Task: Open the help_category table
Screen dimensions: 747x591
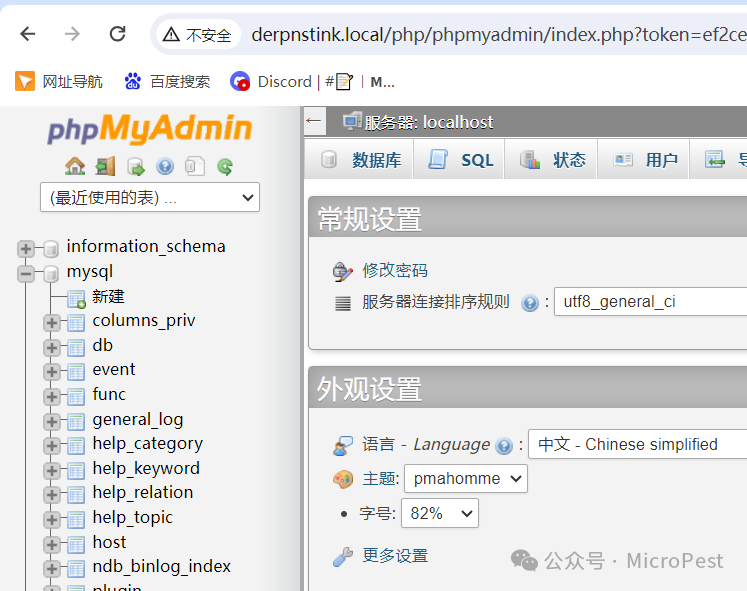Action: (147, 444)
